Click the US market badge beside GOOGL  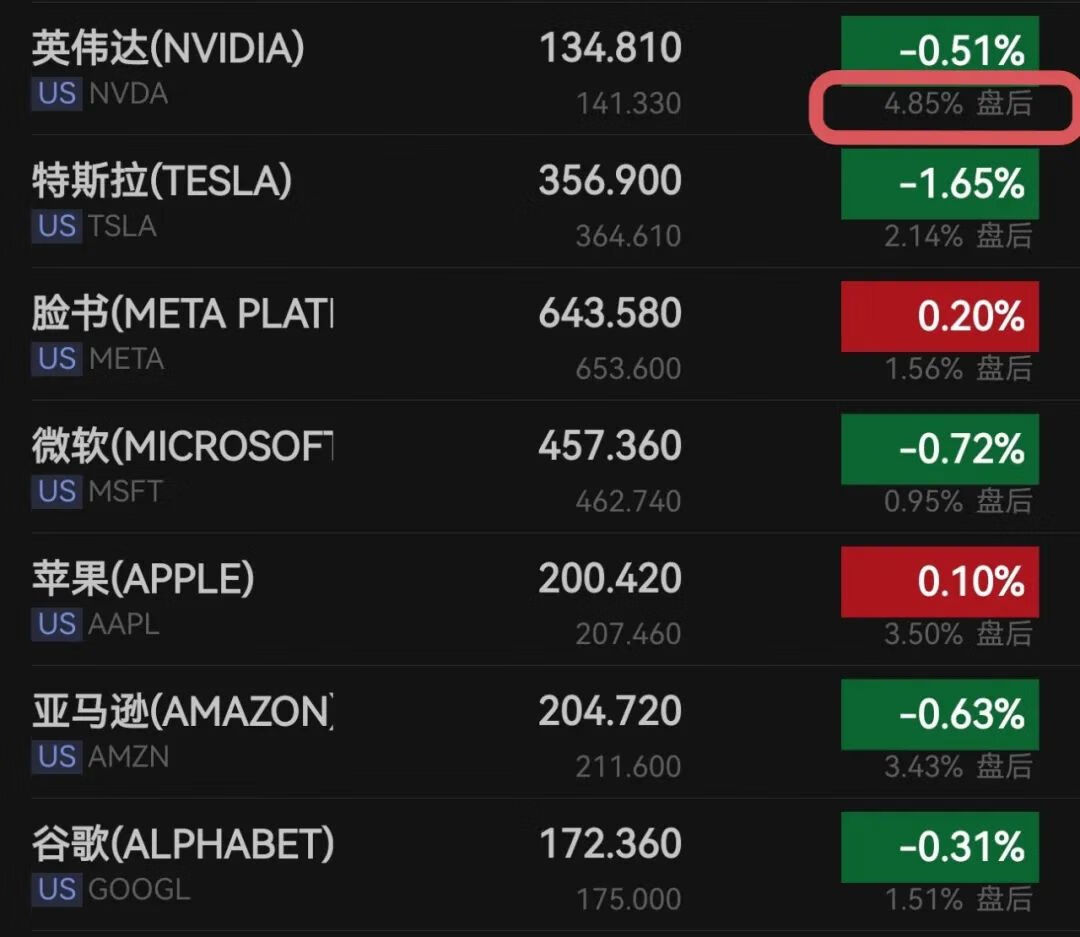click(x=56, y=889)
